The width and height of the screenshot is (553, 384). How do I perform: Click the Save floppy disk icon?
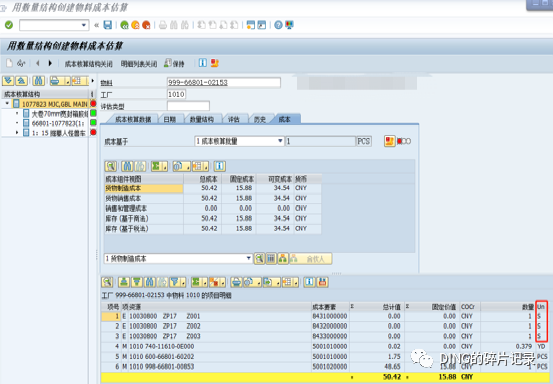108,25
